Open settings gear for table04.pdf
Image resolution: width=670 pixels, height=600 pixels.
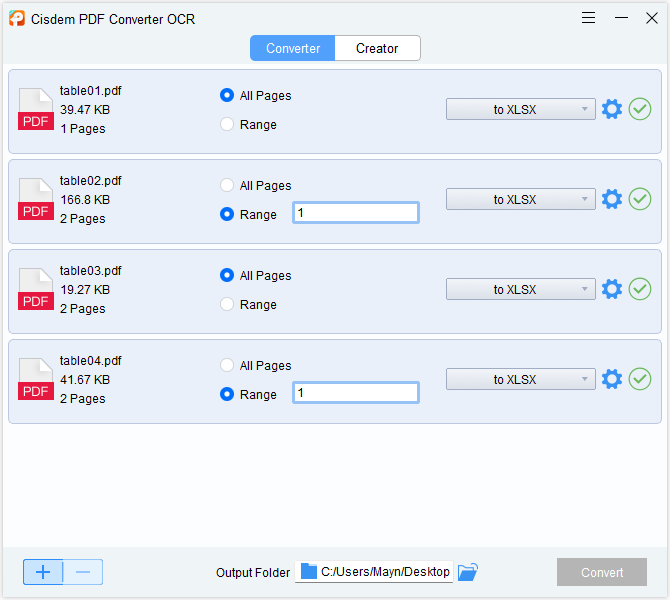point(612,379)
